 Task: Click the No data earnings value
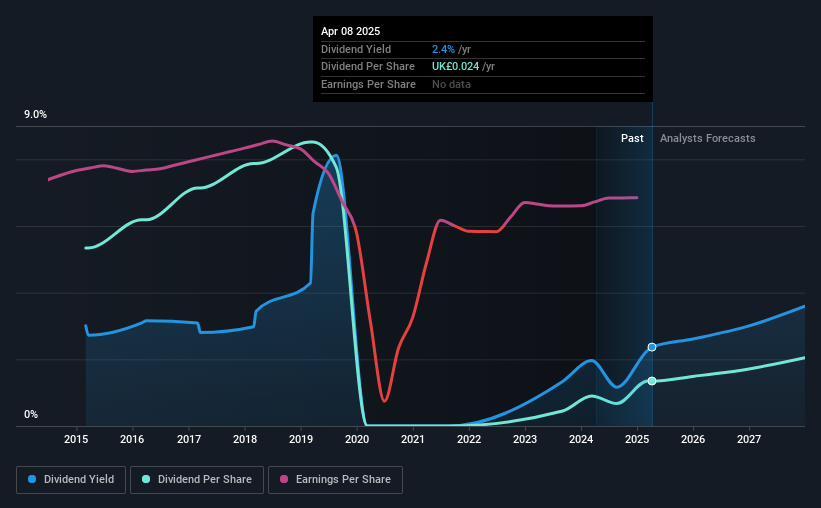[x=451, y=84]
